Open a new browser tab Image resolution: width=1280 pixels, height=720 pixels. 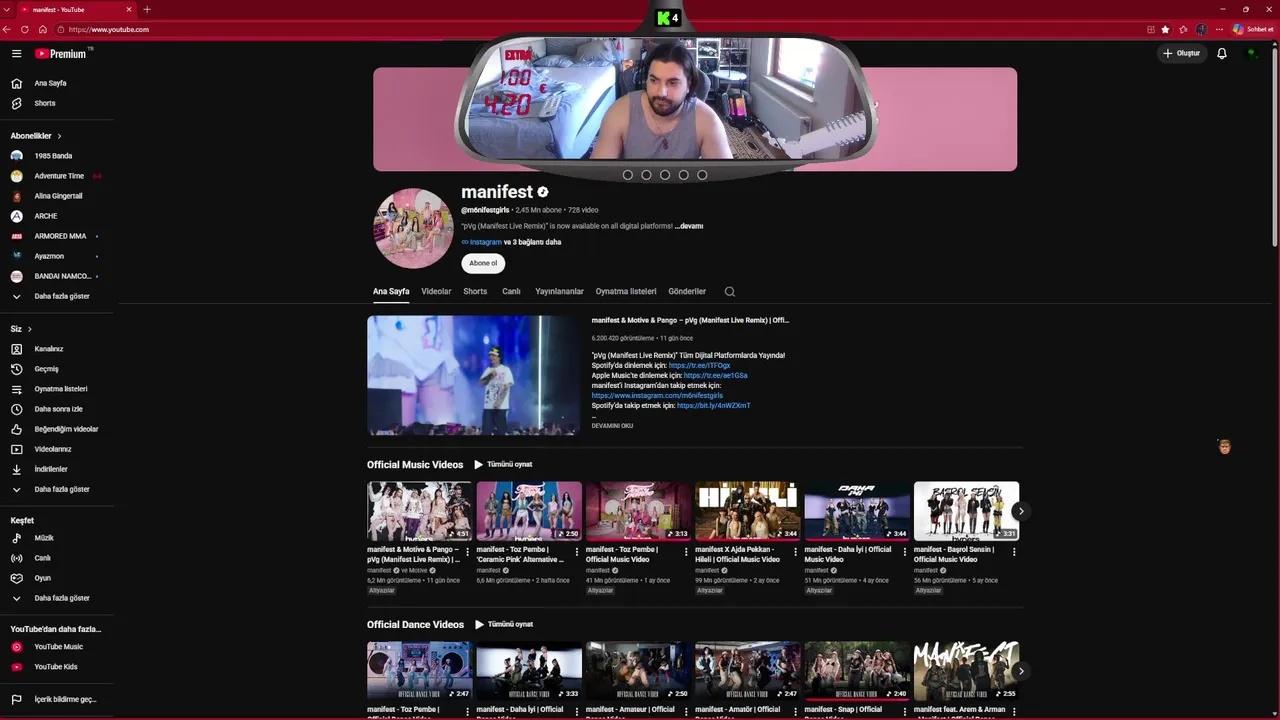[x=147, y=9]
